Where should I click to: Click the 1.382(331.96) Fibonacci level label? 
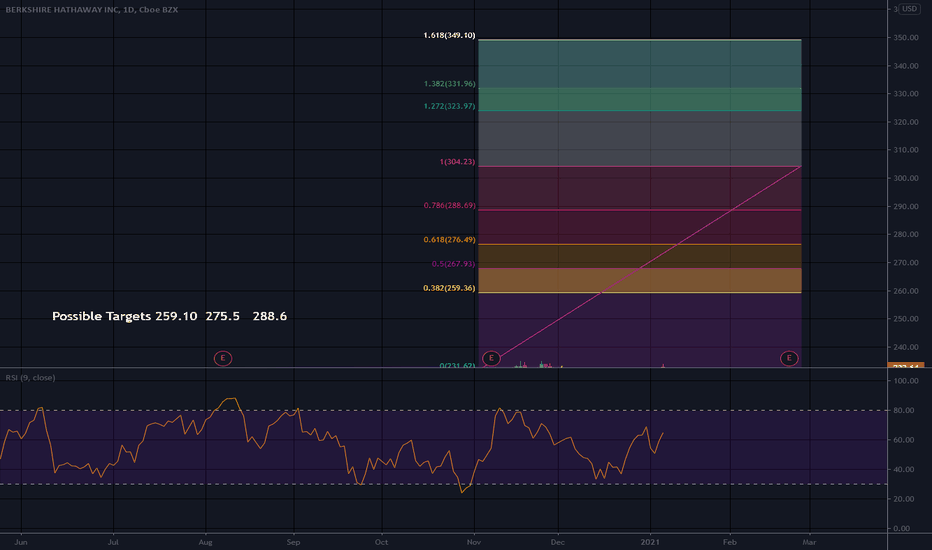(449, 84)
